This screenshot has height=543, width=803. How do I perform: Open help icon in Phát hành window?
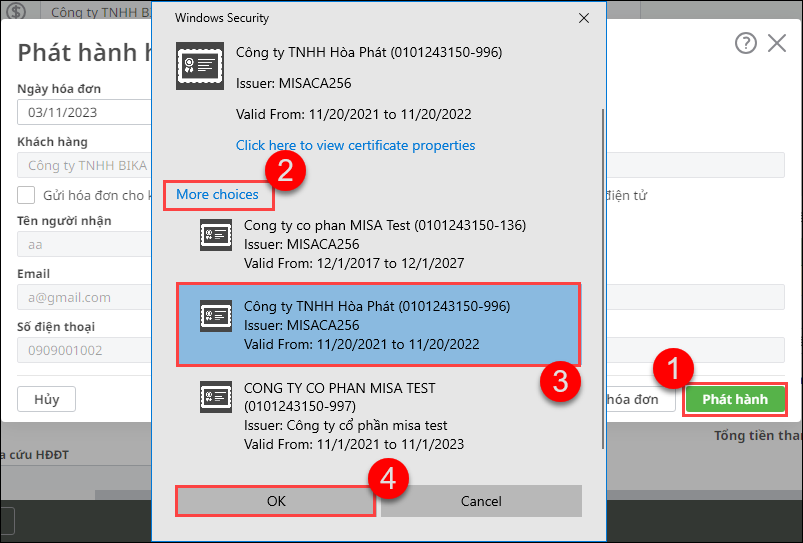pos(746,44)
